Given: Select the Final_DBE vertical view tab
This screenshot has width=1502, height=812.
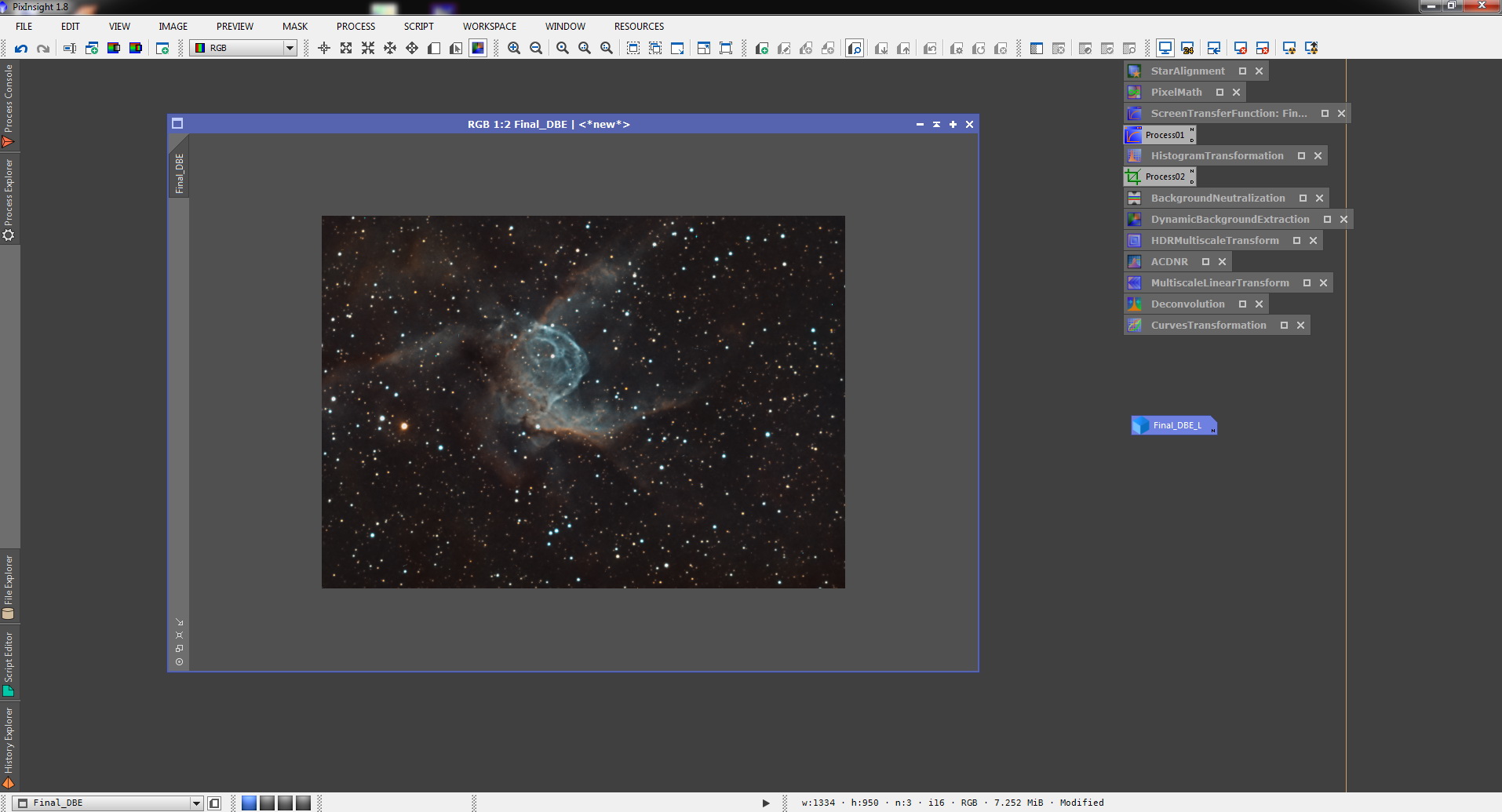Looking at the screenshot, I should (179, 173).
